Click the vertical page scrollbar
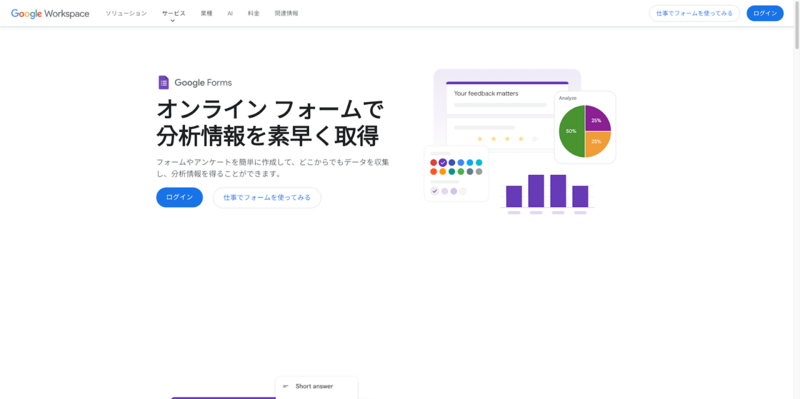 (796, 26)
